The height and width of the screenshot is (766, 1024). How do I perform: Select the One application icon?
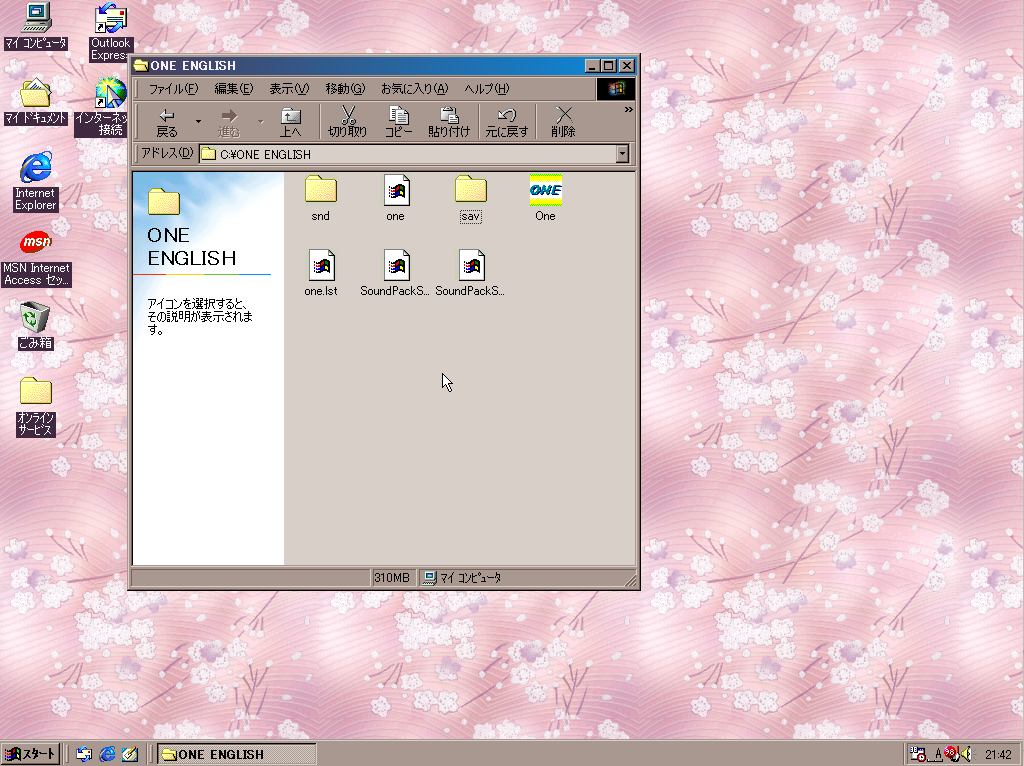(545, 191)
